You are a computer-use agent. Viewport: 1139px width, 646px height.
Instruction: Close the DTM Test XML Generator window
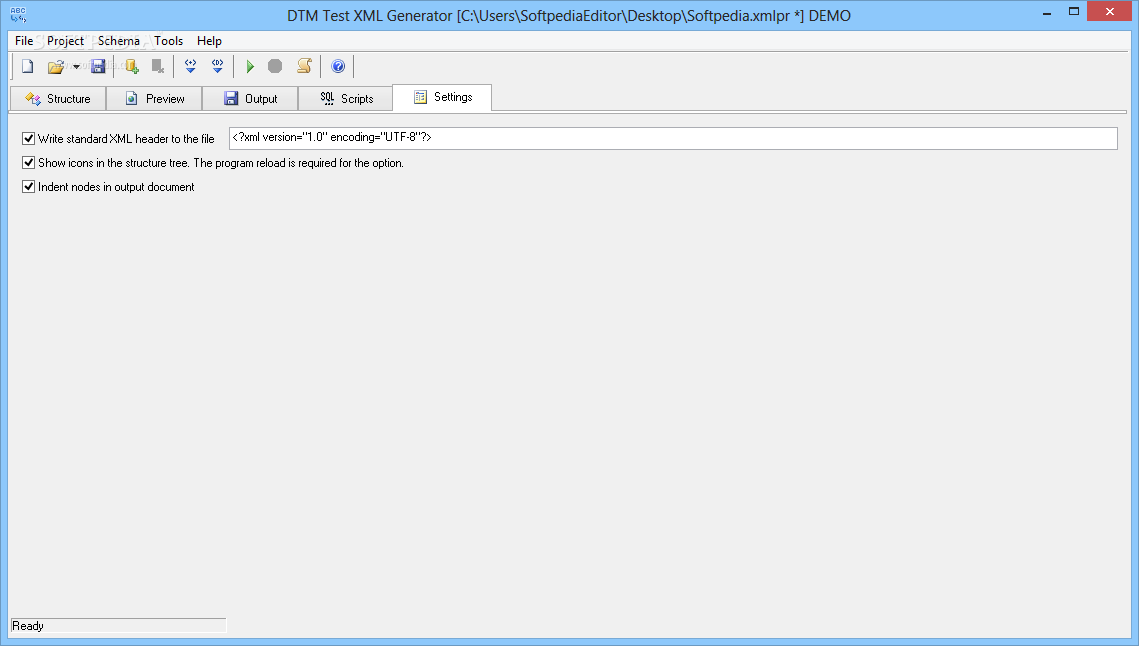tap(1109, 12)
